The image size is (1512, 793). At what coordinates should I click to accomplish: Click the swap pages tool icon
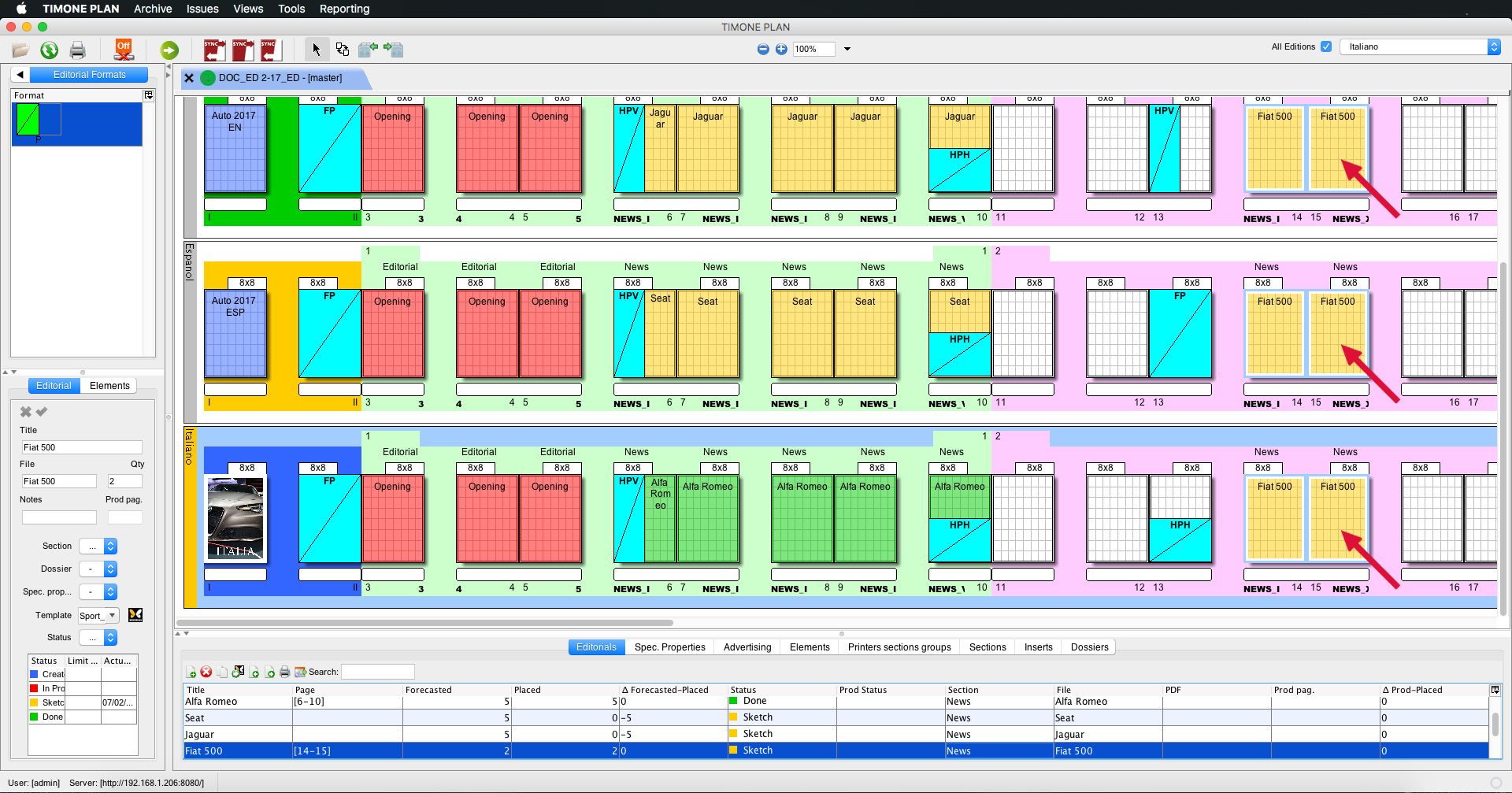point(343,50)
